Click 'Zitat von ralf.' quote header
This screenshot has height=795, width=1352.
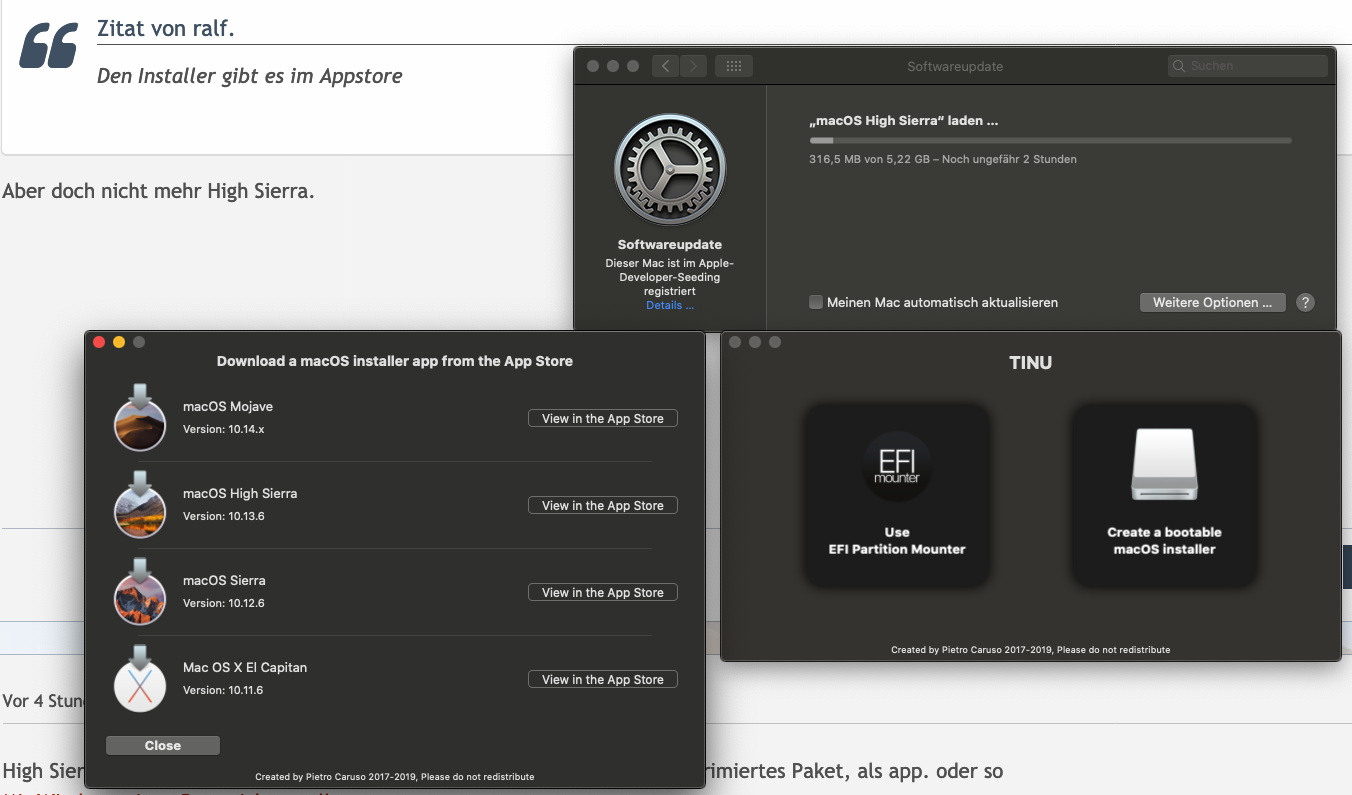point(166,28)
